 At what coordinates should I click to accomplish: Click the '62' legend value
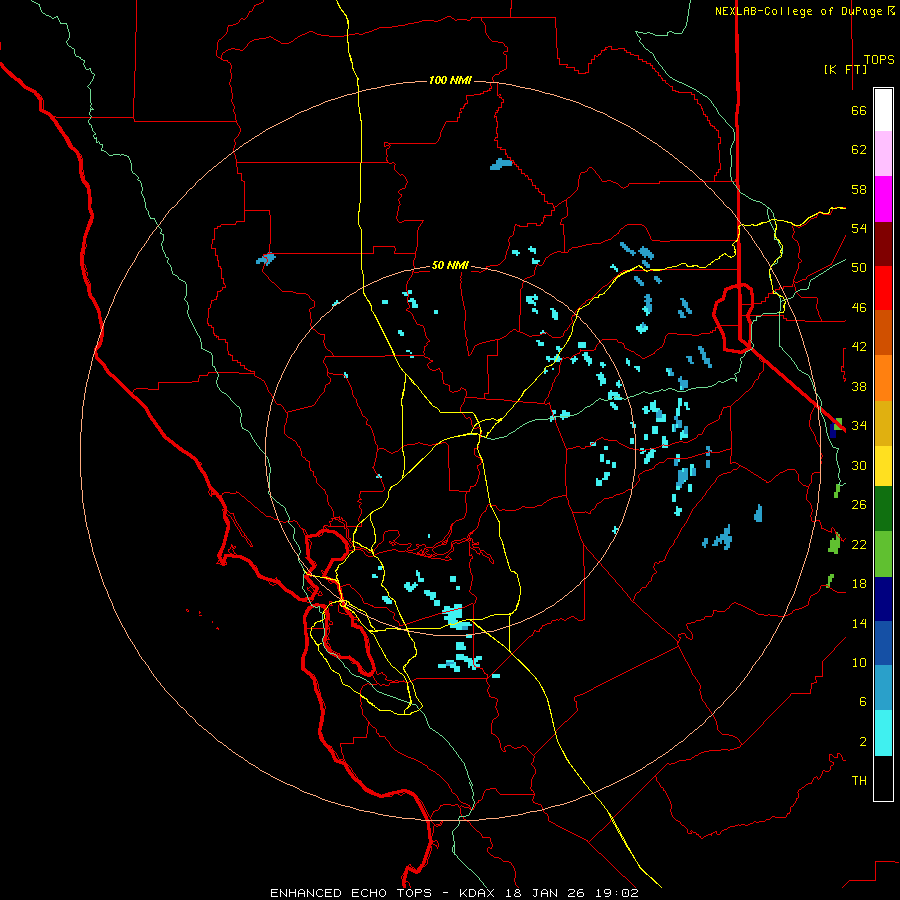point(859,150)
